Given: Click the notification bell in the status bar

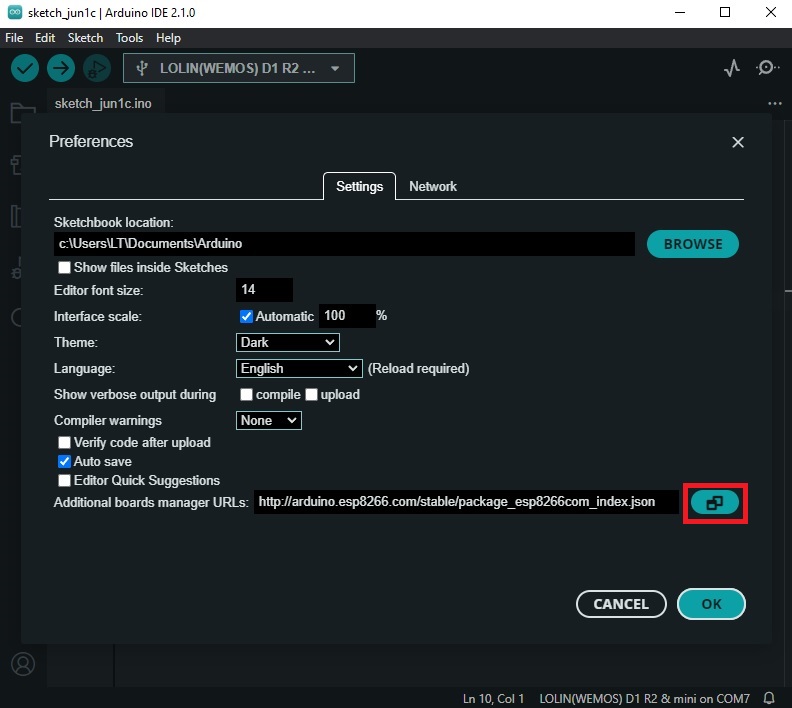Looking at the screenshot, I should coord(769,698).
